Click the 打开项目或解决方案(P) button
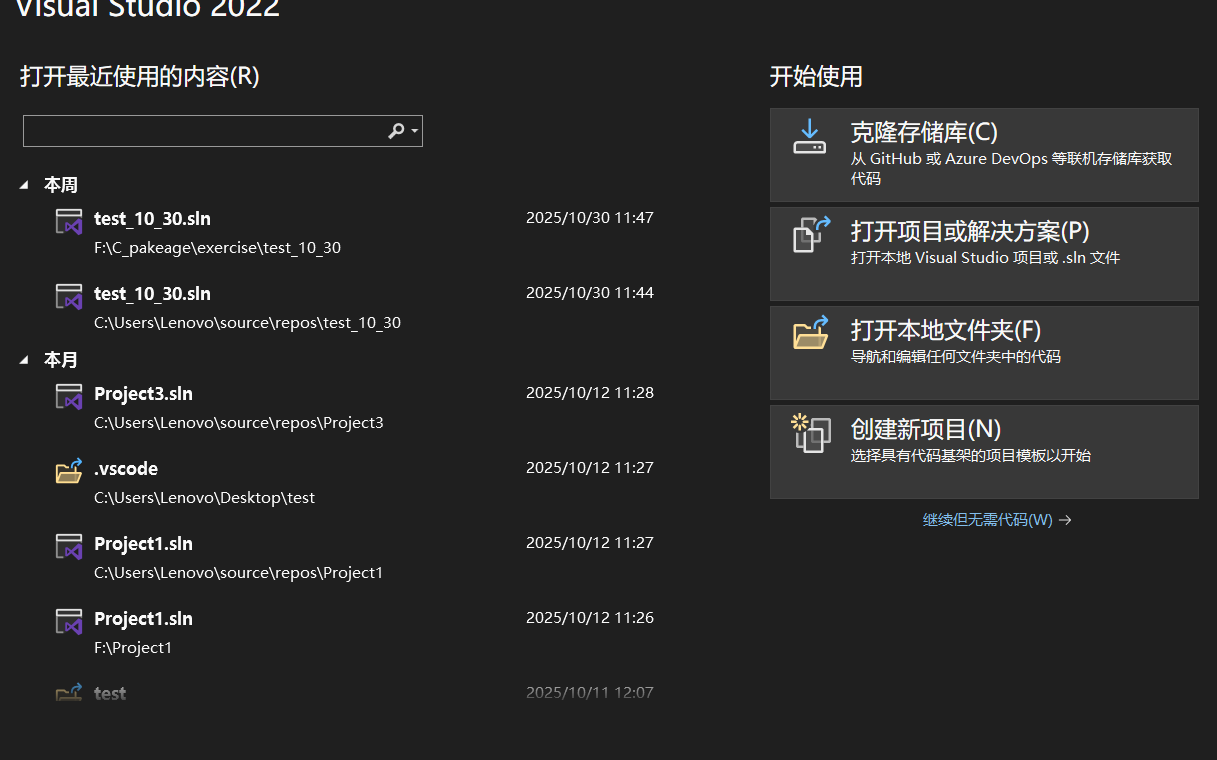 point(984,254)
